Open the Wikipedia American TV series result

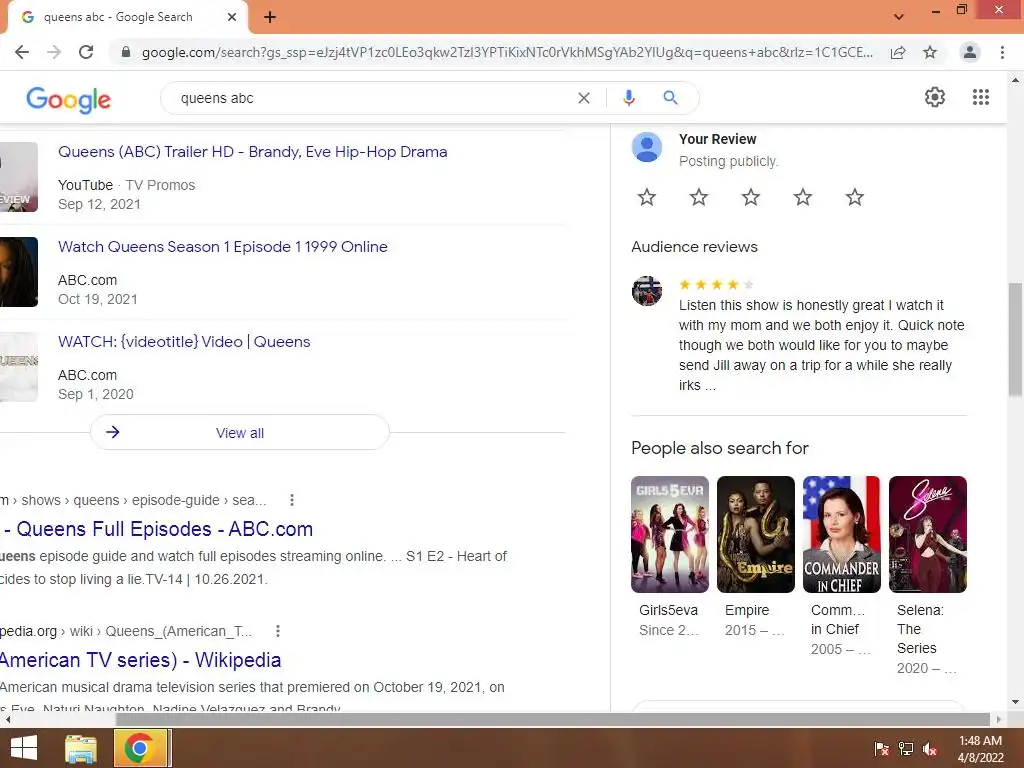point(140,660)
